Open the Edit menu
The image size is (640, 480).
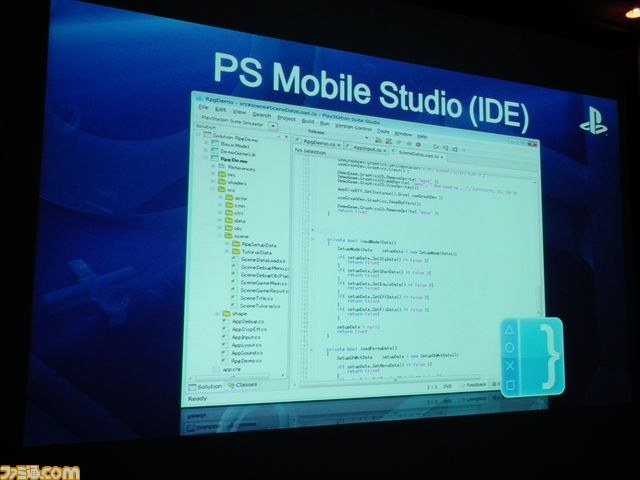click(x=220, y=110)
